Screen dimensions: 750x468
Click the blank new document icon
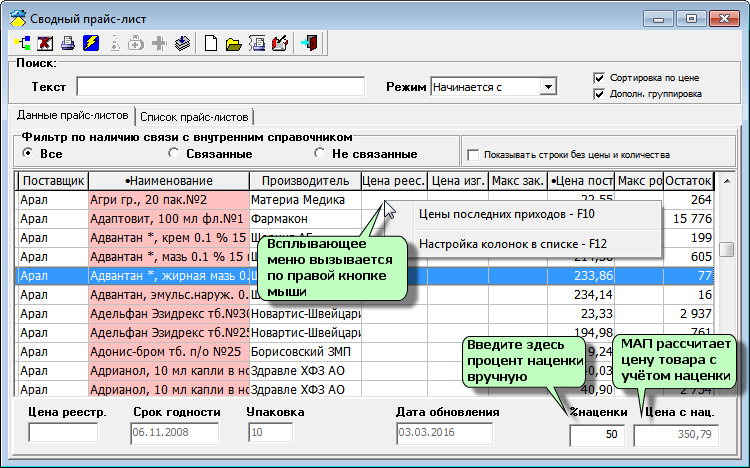click(211, 43)
